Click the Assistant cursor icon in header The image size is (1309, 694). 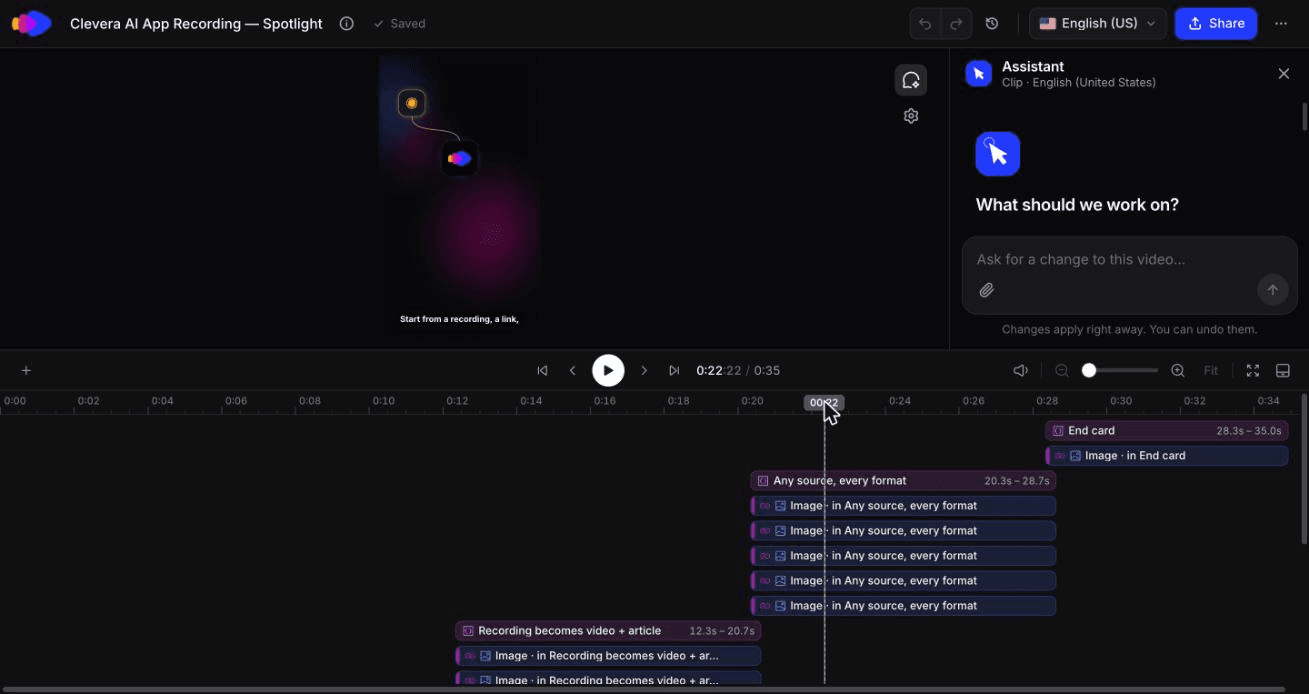pos(978,73)
